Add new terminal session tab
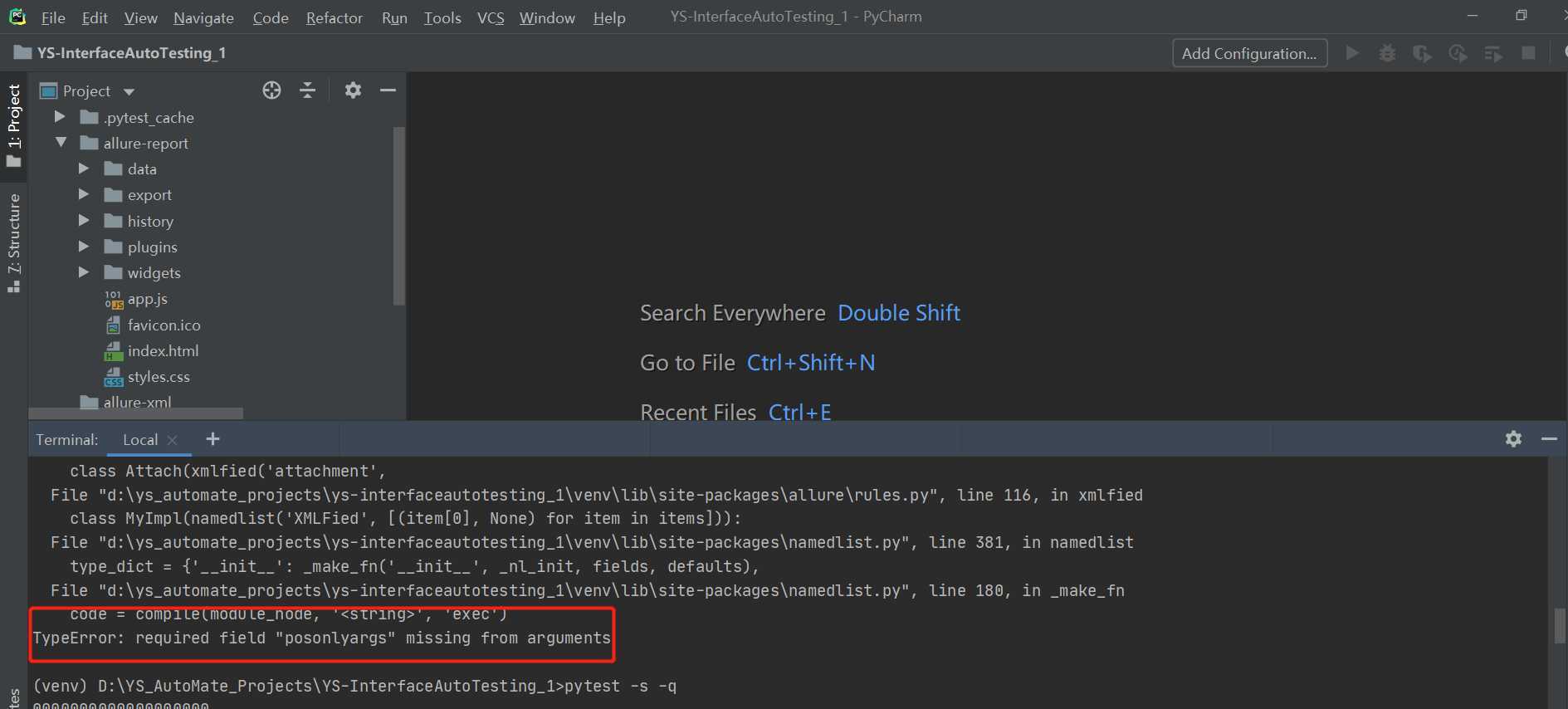This screenshot has height=709, width=1568. tap(212, 439)
